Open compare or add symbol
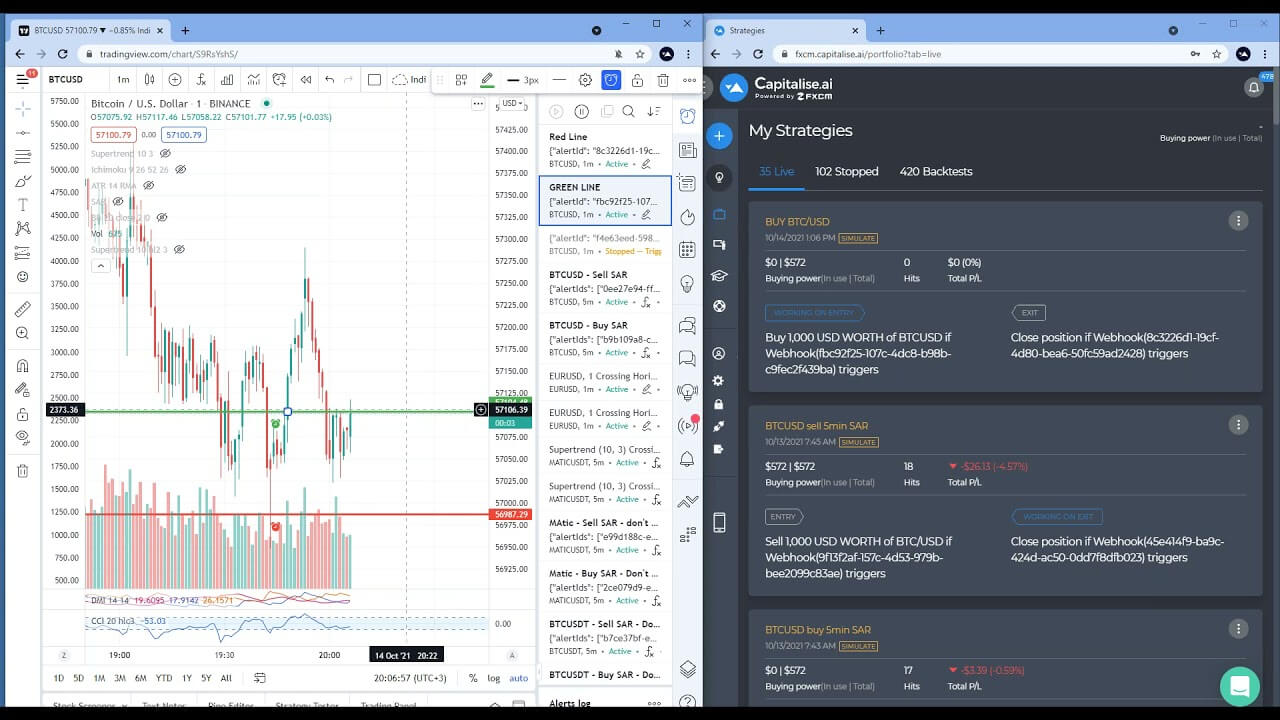This screenshot has width=1280, height=720. tap(175, 80)
